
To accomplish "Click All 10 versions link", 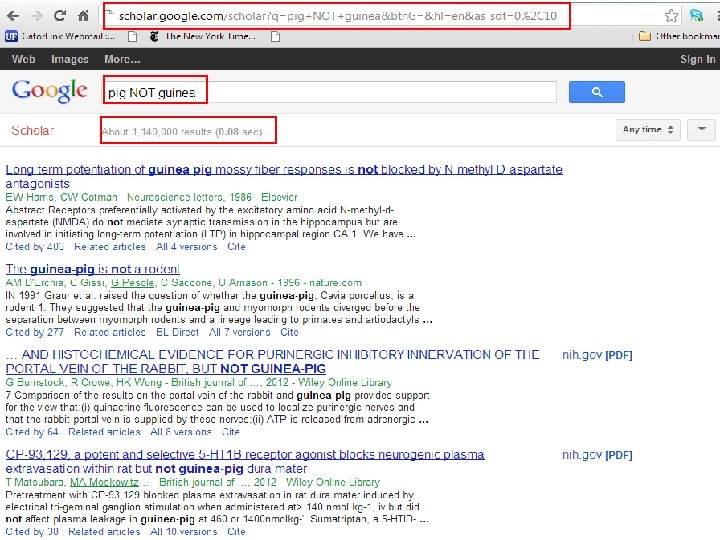I will tap(184, 531).
